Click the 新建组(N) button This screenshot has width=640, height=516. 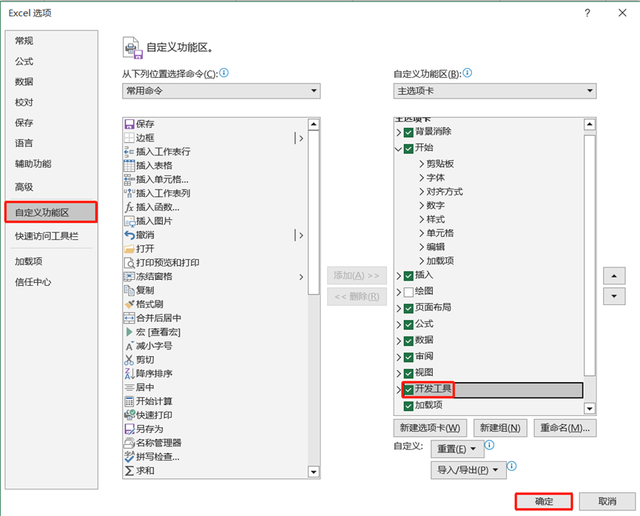pyautogui.click(x=500, y=428)
